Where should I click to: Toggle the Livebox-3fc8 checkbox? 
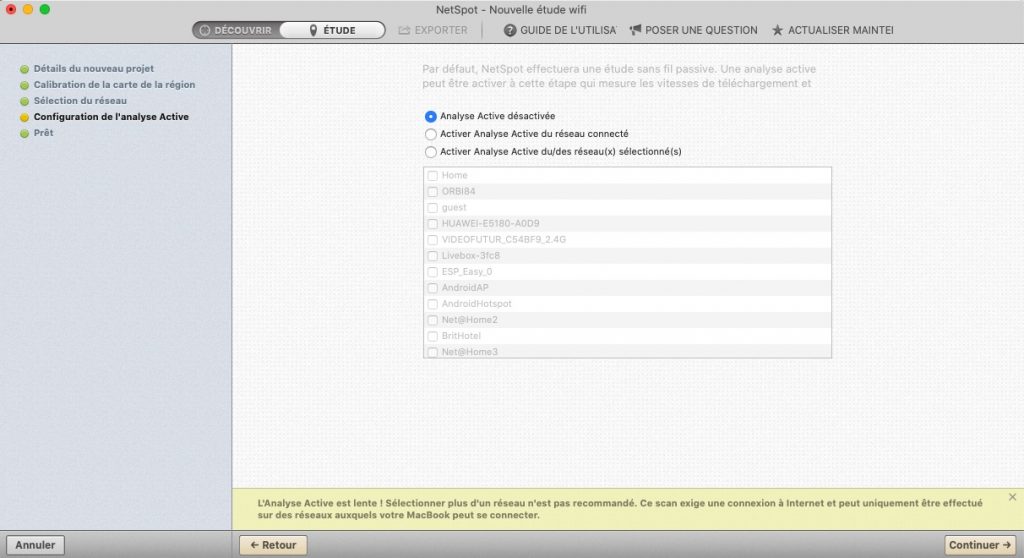pyautogui.click(x=432, y=256)
